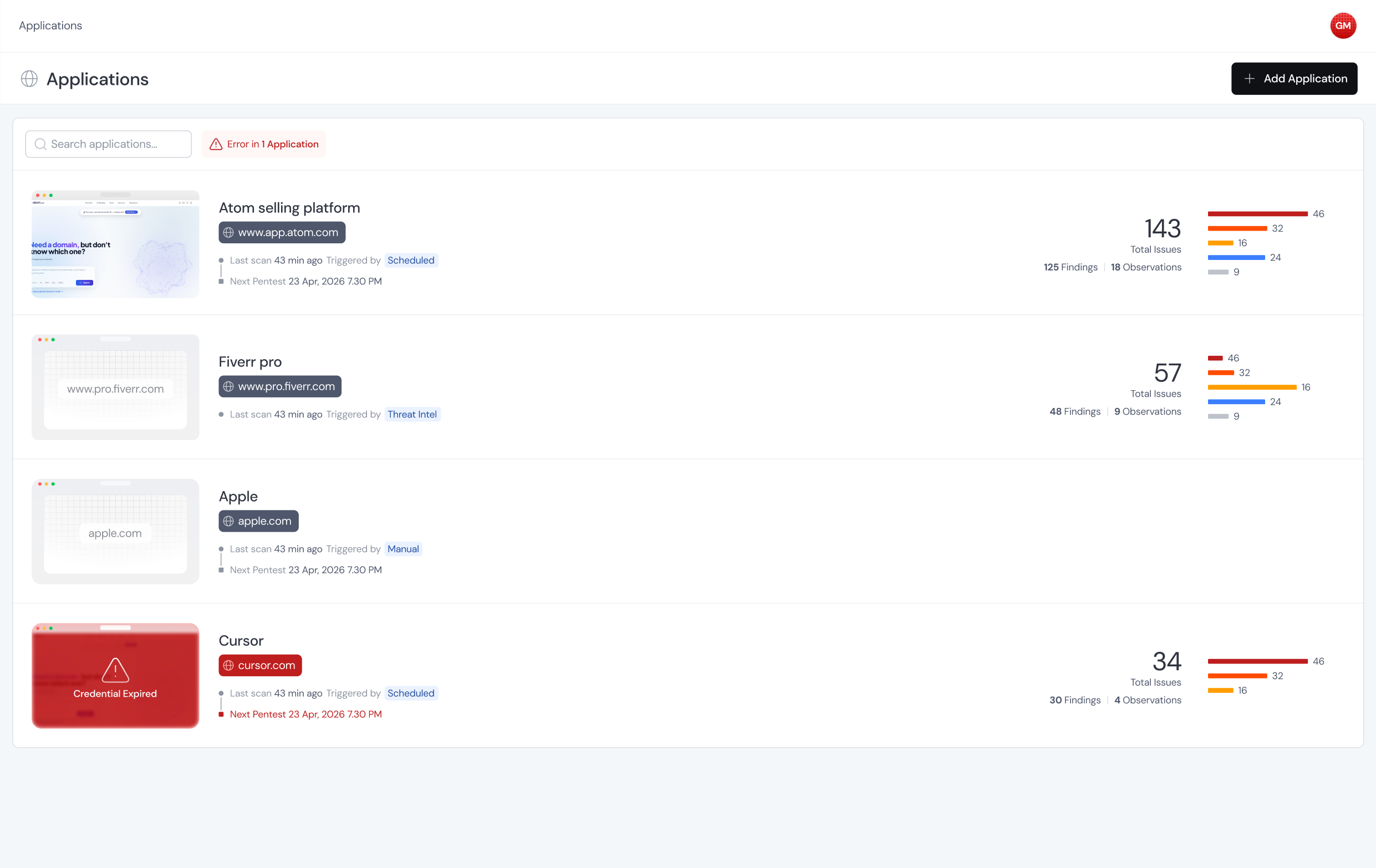Click Fiverr's blue 24 severity bar
The image size is (1376, 868).
(x=1237, y=402)
